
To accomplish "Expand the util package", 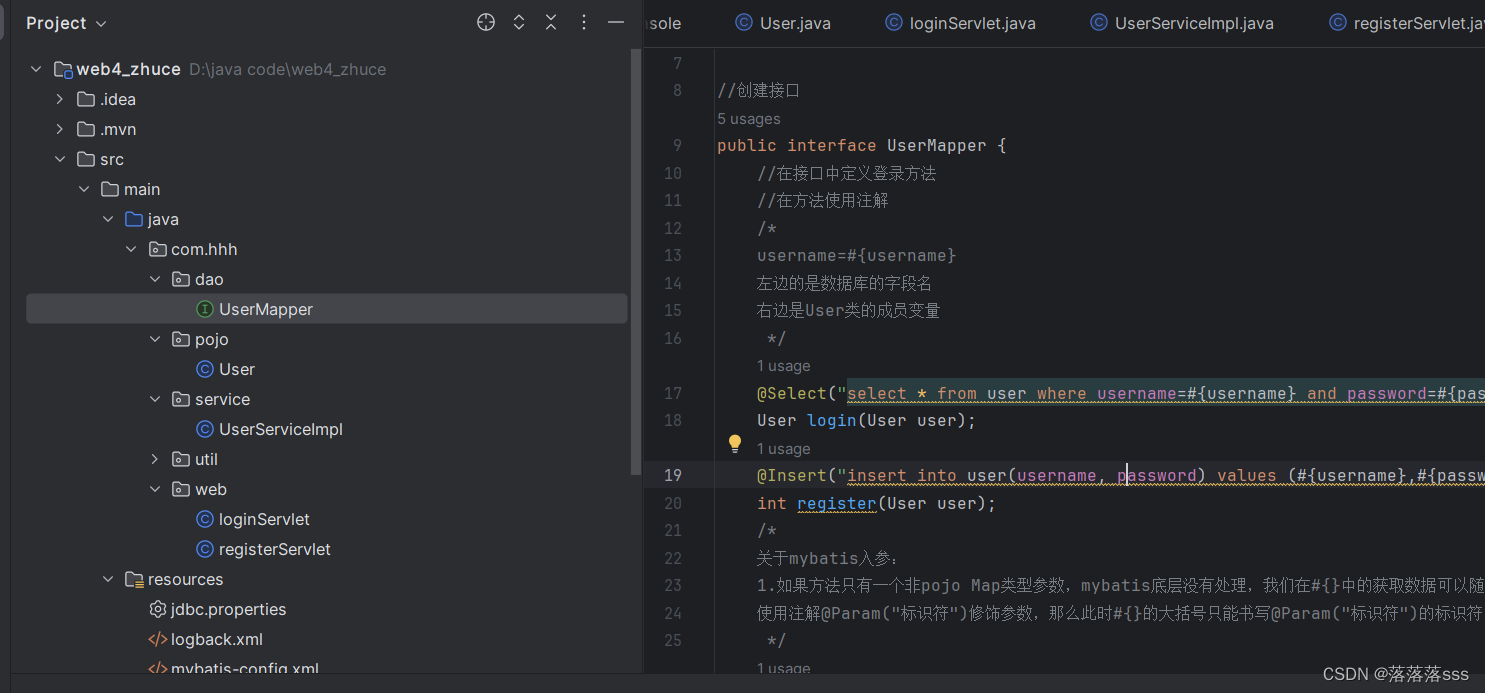I will tap(155, 459).
